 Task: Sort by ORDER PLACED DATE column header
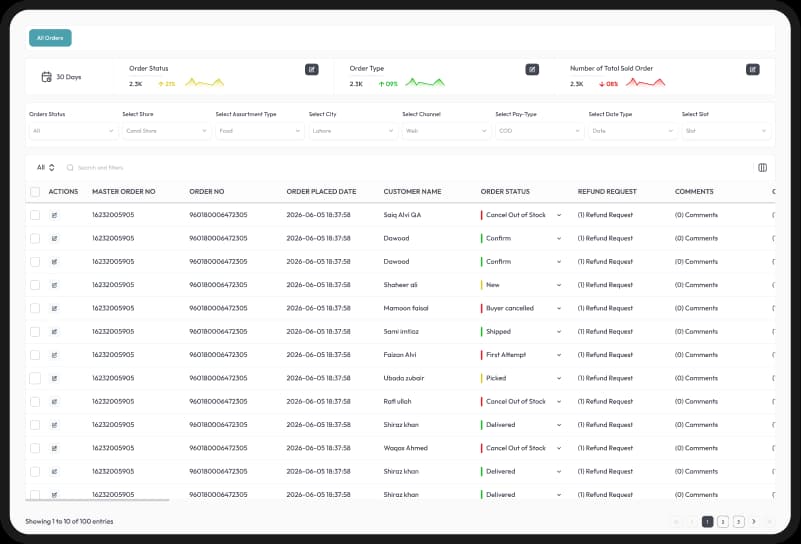(x=321, y=192)
